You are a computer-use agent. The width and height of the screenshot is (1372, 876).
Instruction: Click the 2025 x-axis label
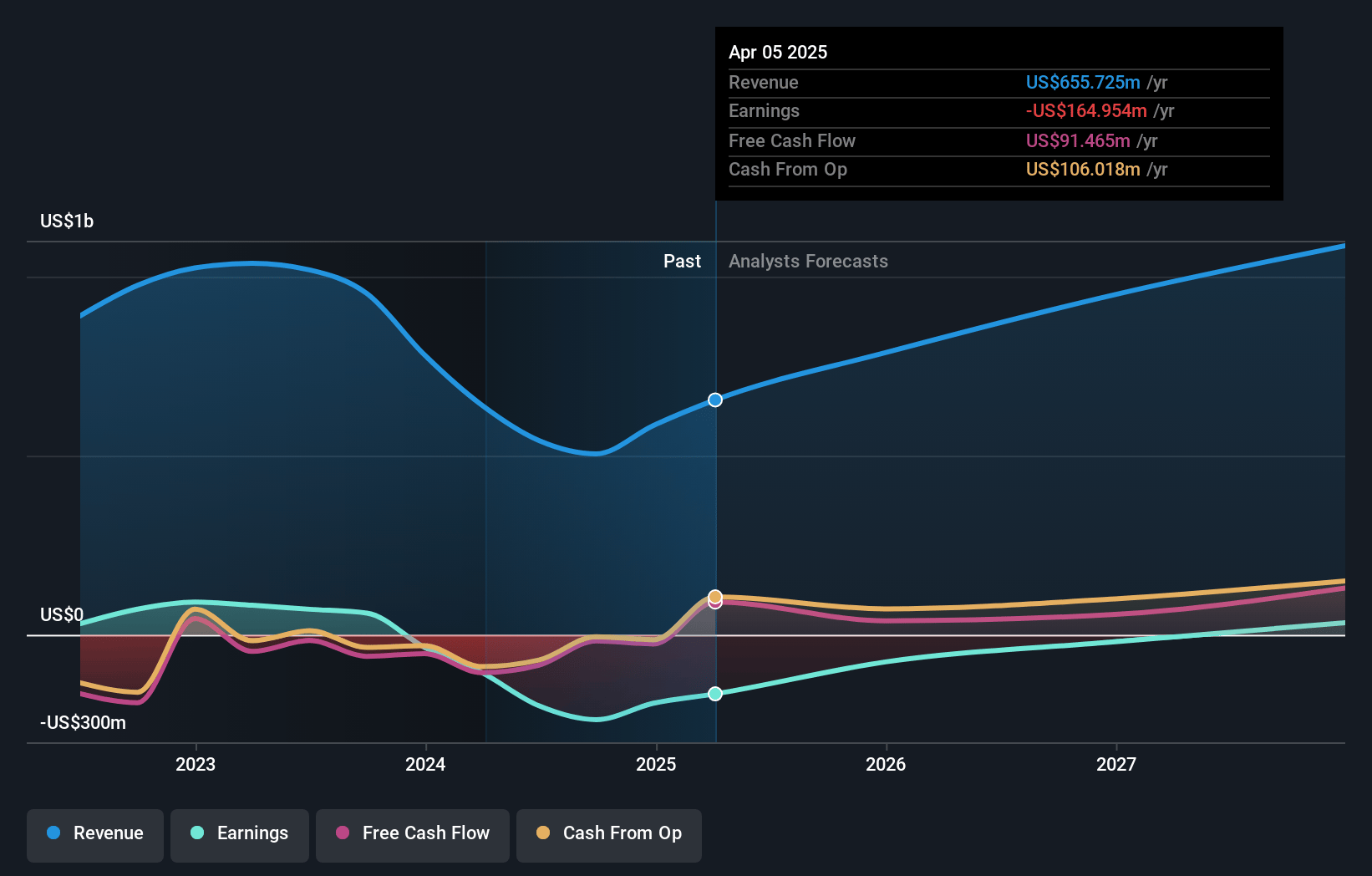[x=656, y=764]
